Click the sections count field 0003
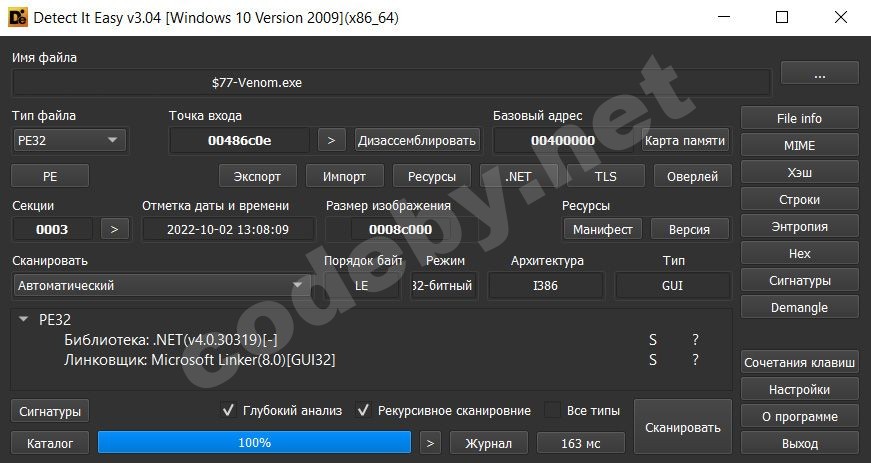 coord(52,229)
